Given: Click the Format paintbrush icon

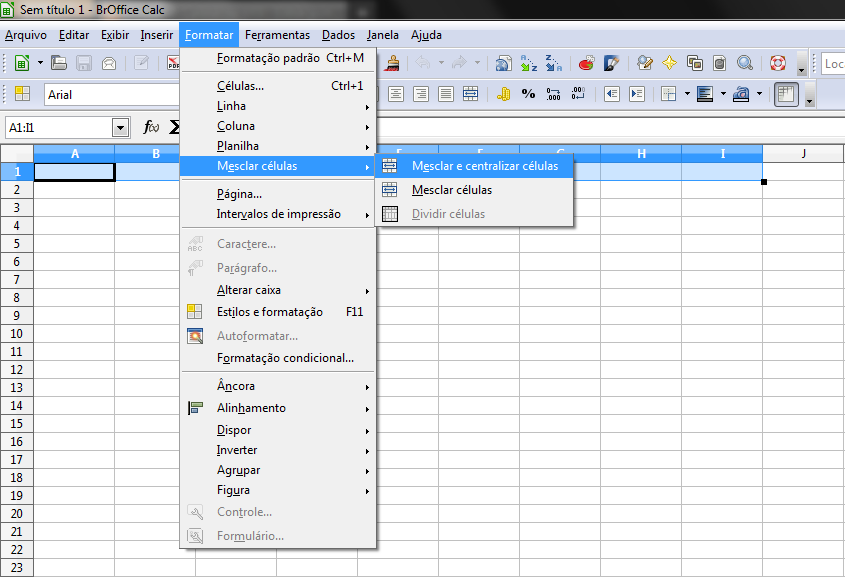Looking at the screenshot, I should [393, 63].
